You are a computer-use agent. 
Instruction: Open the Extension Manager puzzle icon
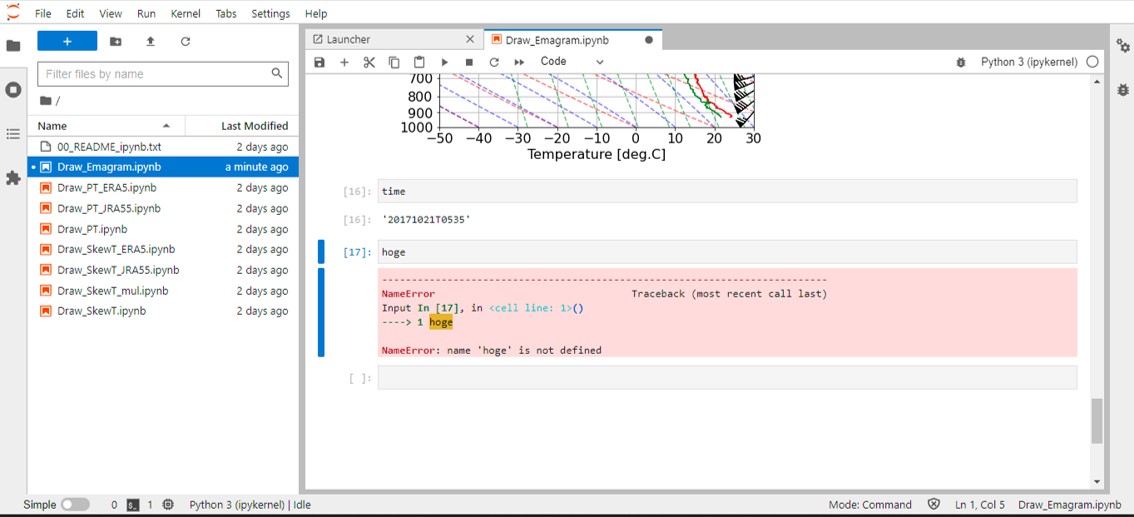click(x=13, y=178)
